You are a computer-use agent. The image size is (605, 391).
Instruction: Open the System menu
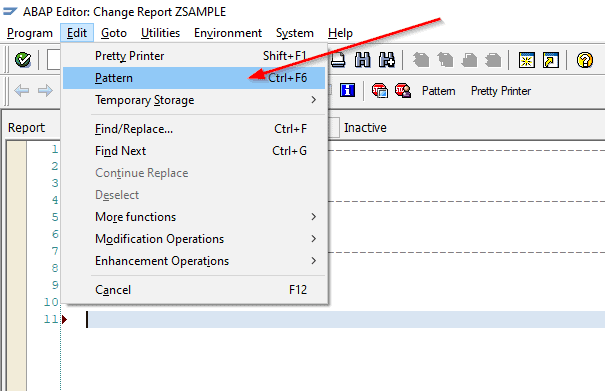coord(294,33)
